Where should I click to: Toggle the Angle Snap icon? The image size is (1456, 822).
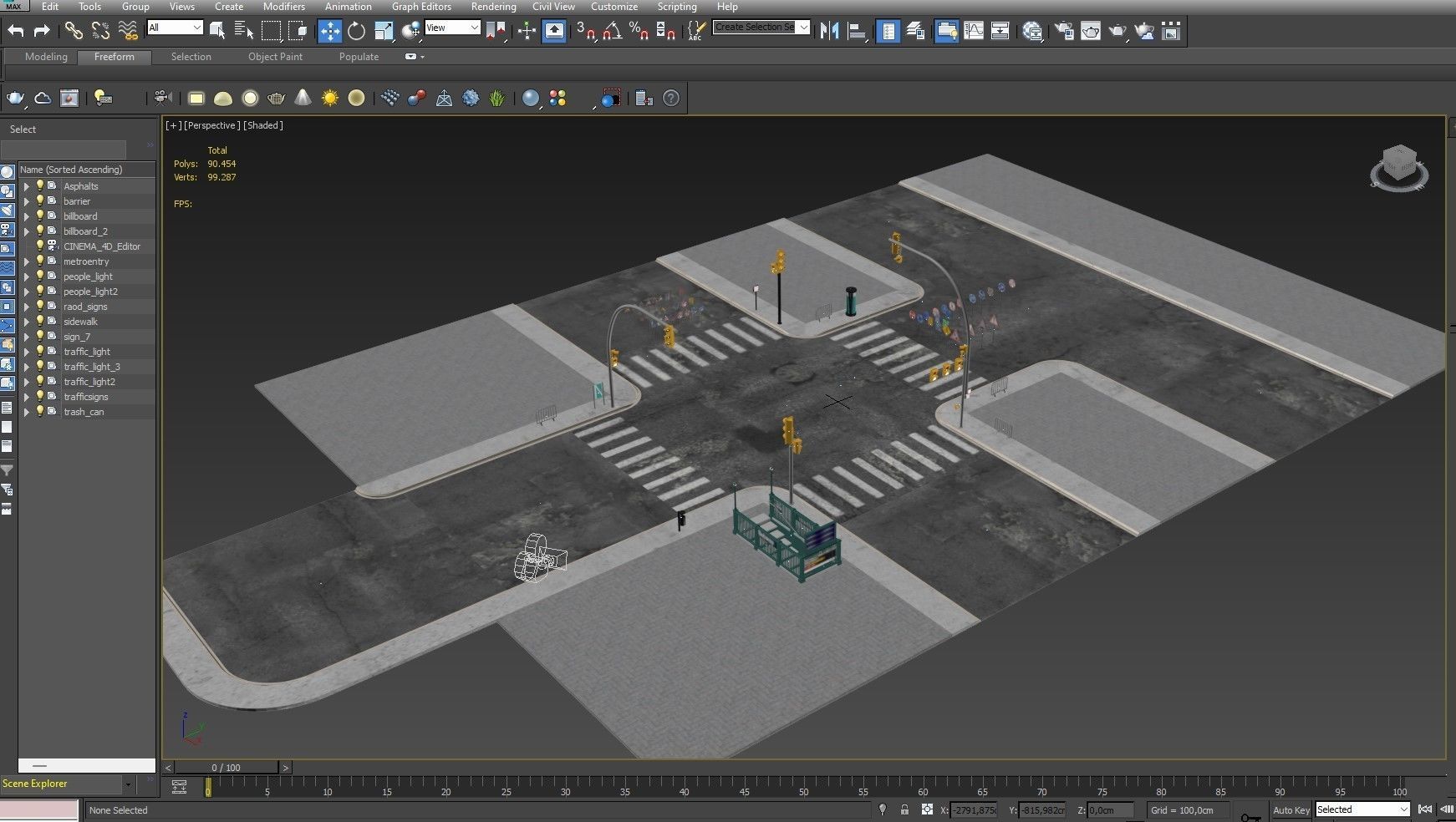coord(612,32)
